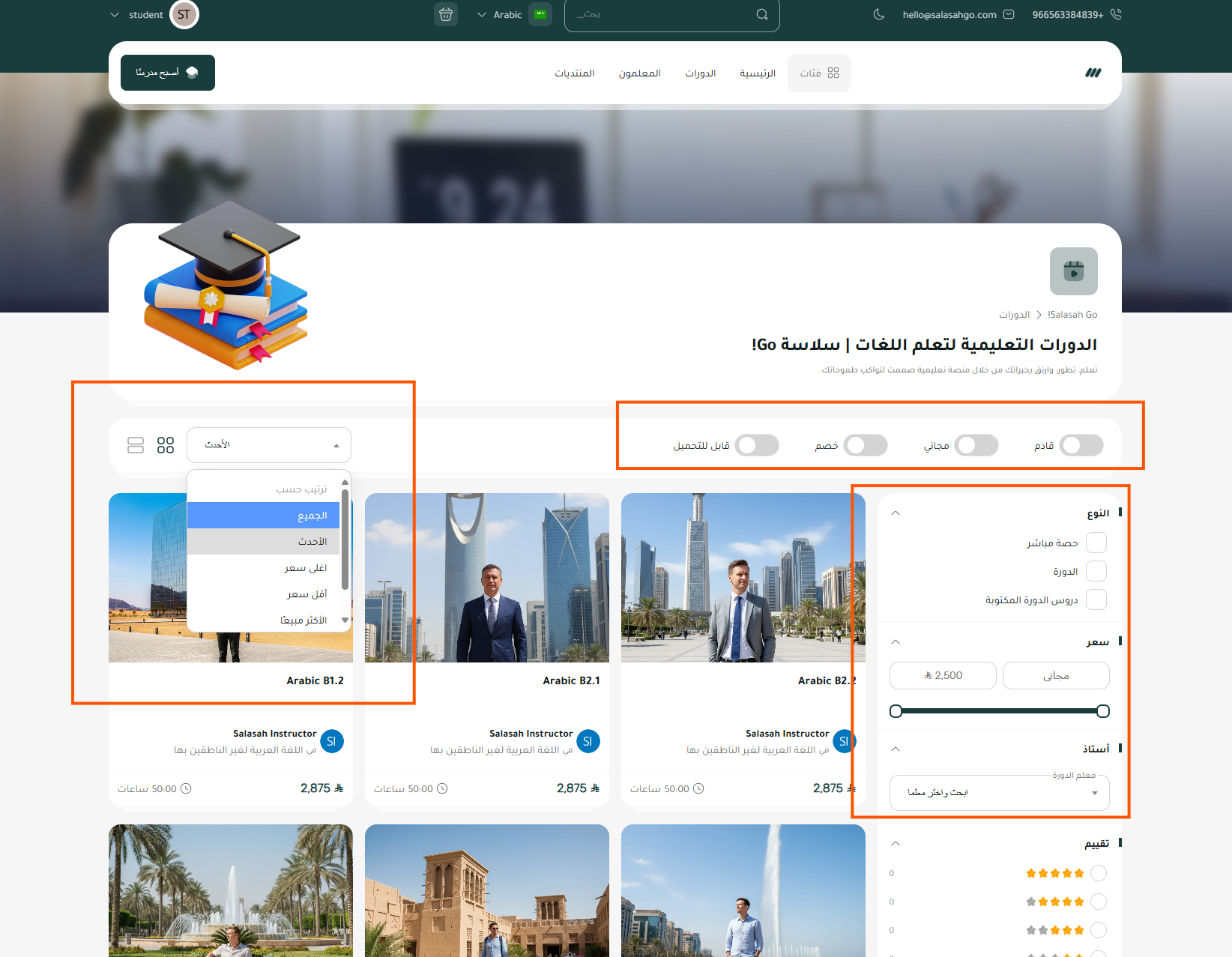Open the الأحدث sort dropdown
The image size is (1232, 957).
tap(269, 445)
